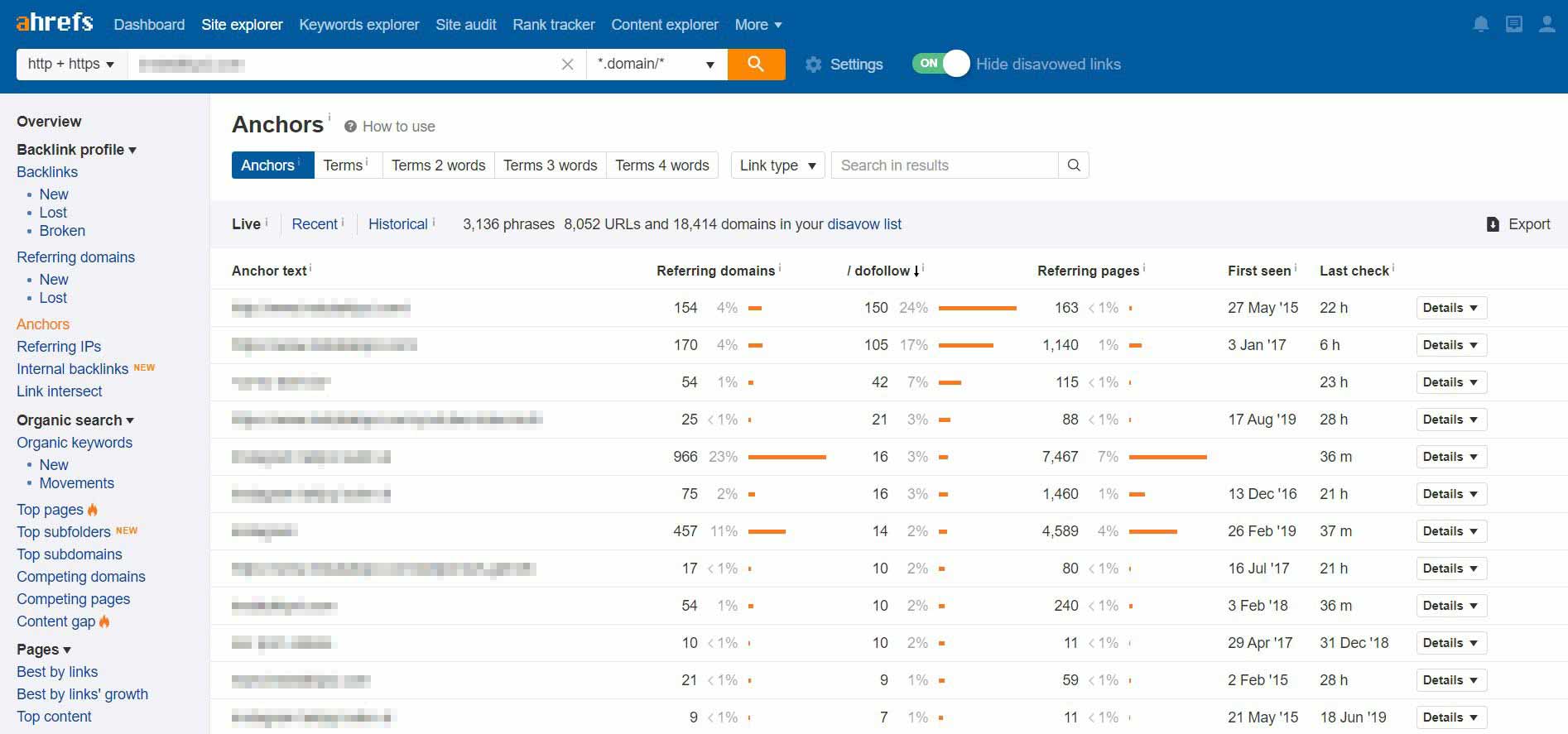Screen dimensions: 1568x734
Task: Open Organic keywords in the sidebar
Action: [x=75, y=443]
